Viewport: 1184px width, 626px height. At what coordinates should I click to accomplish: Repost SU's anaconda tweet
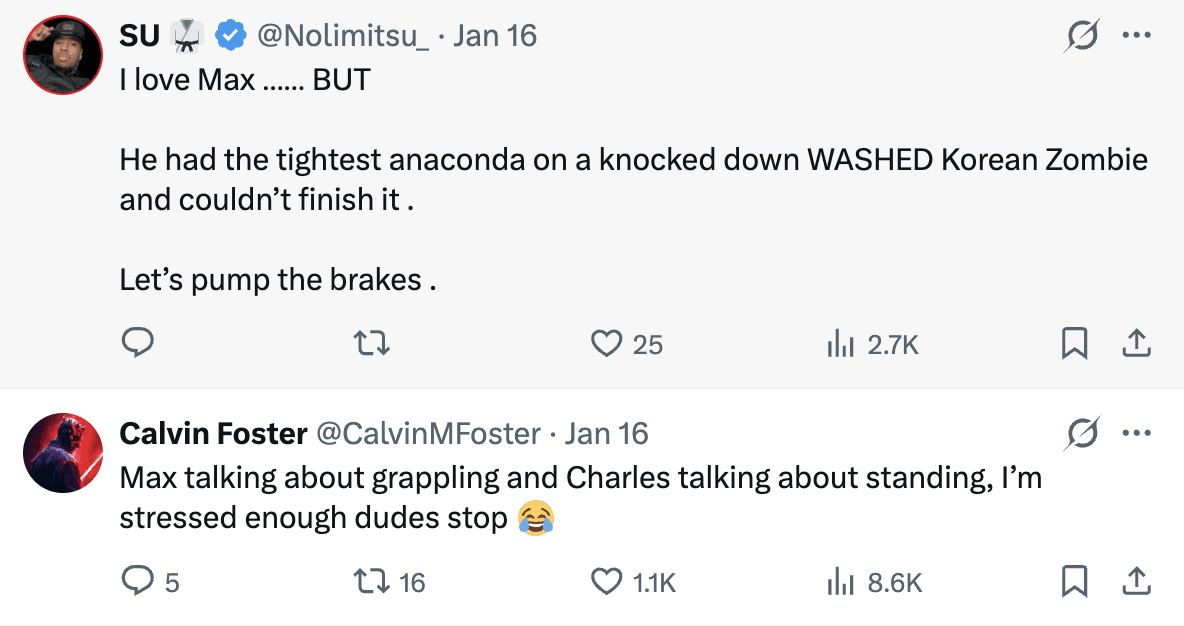(373, 344)
